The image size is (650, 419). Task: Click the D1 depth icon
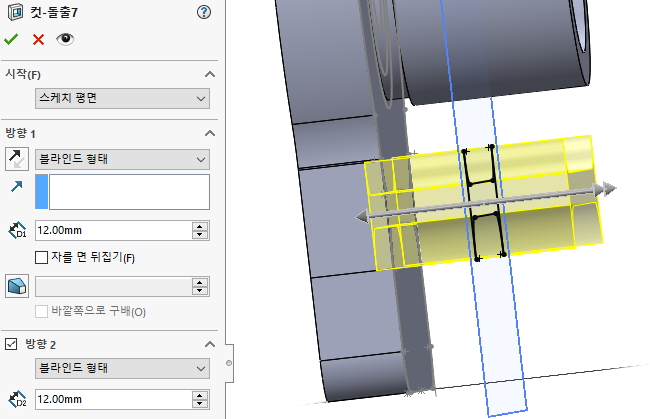point(17,230)
